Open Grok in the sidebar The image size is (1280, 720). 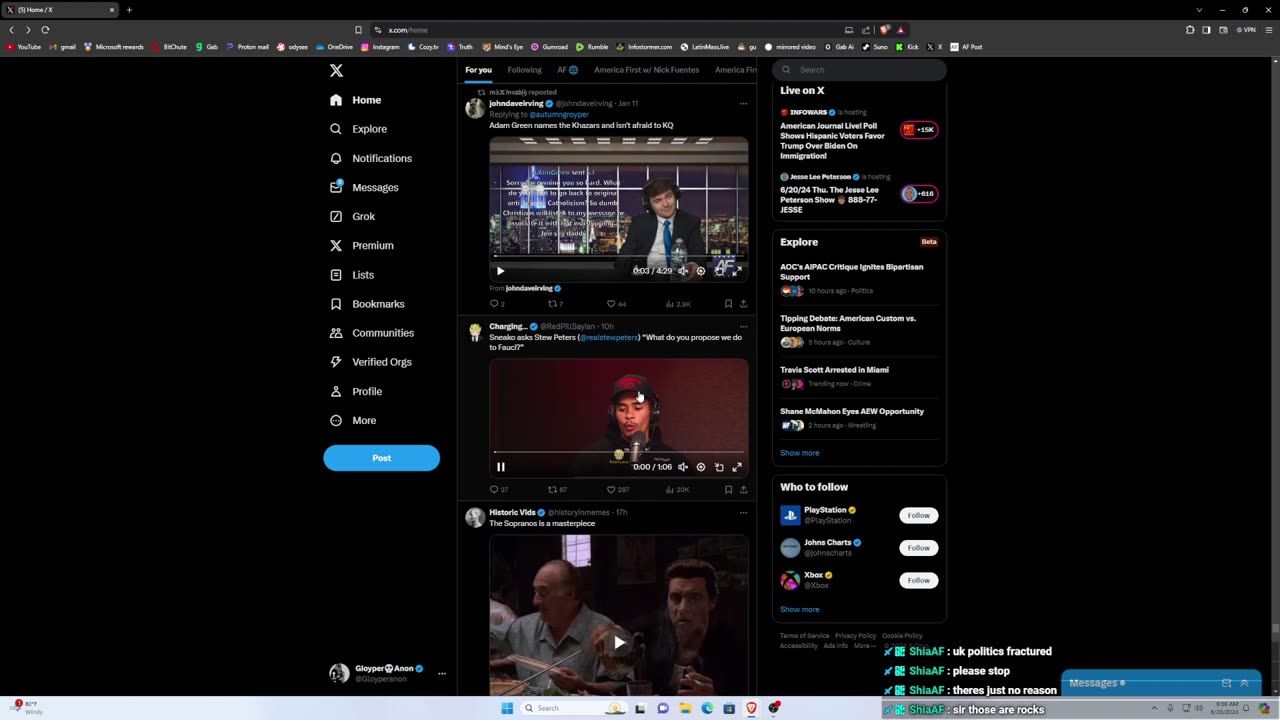point(352,216)
